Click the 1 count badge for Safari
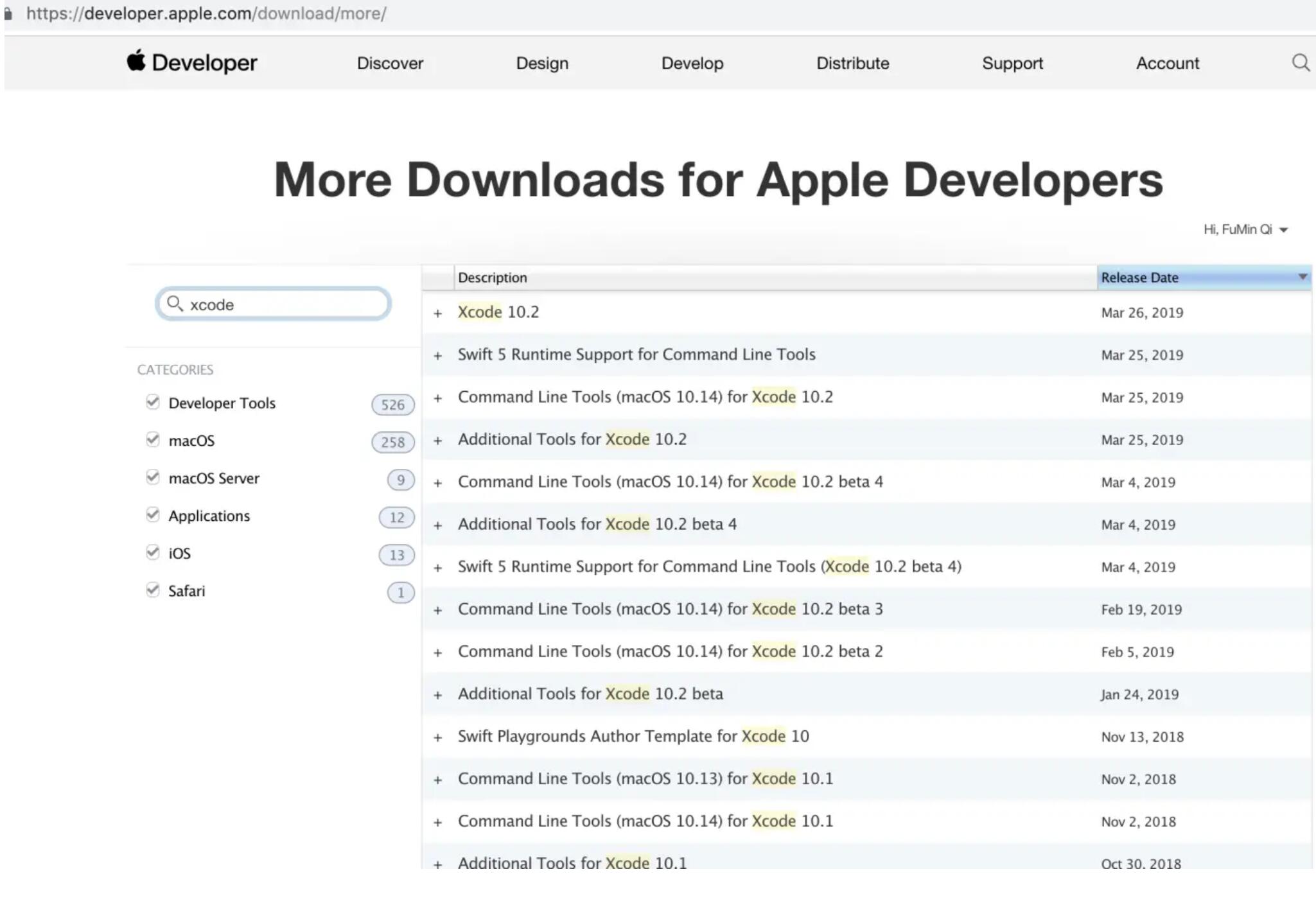 (x=400, y=592)
